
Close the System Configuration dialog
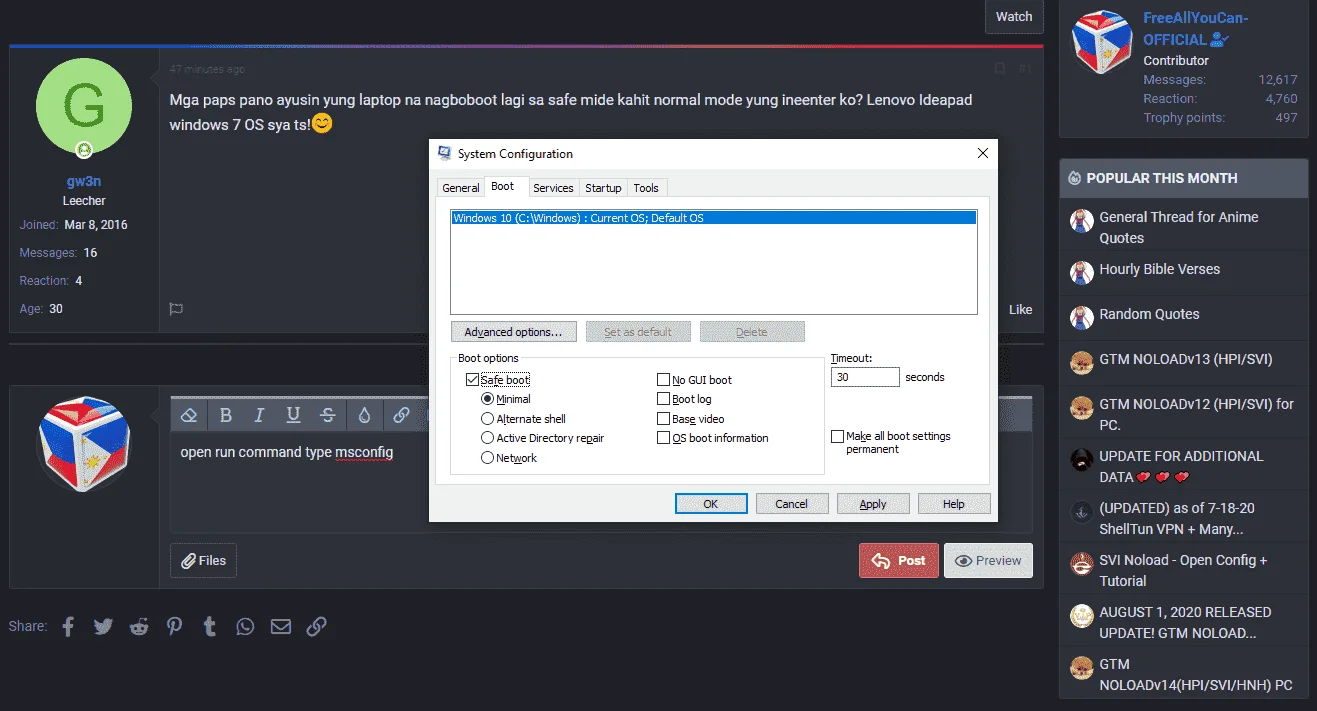coord(983,153)
